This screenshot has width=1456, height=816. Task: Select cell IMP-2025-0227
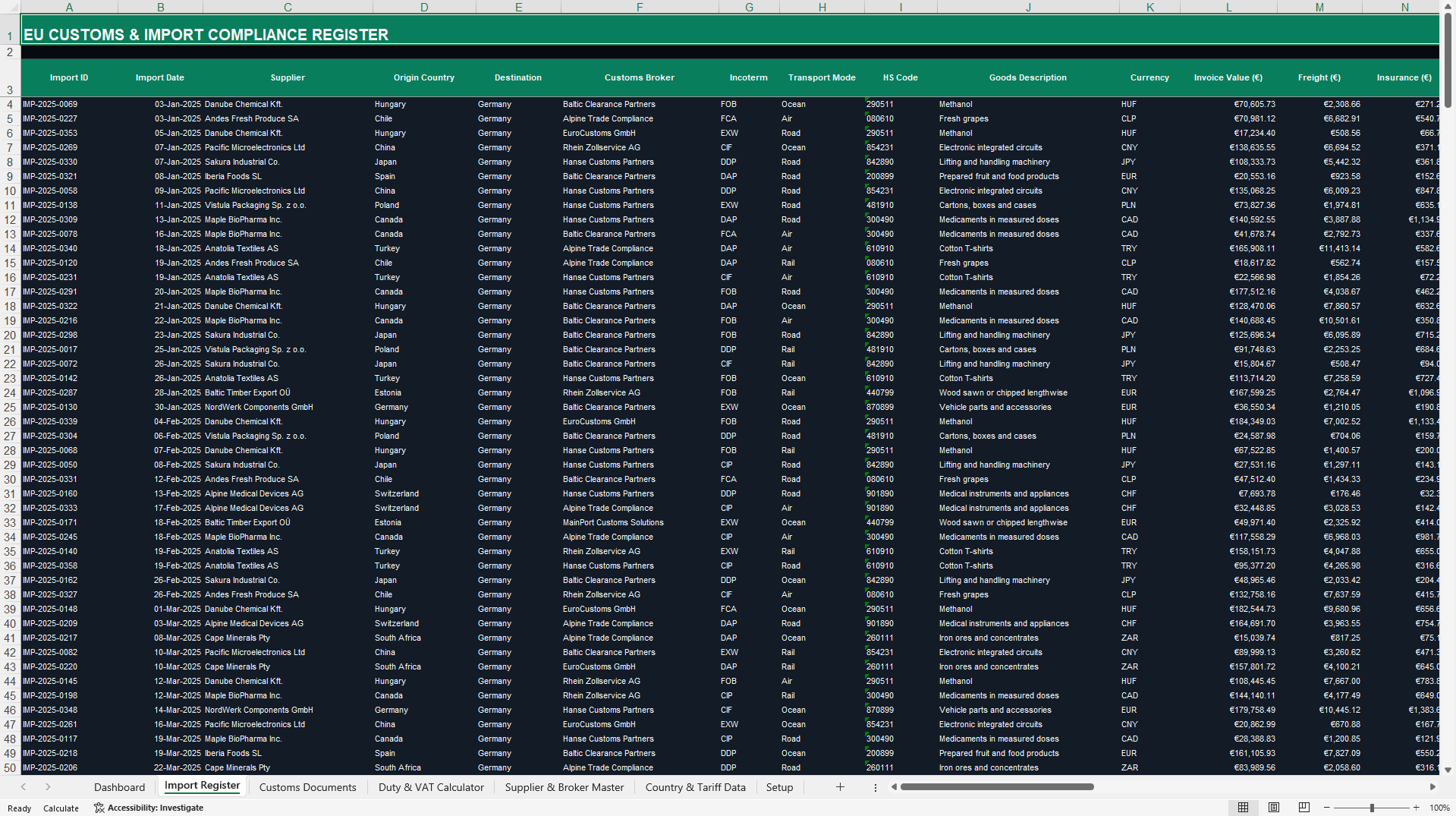[x=69, y=119]
